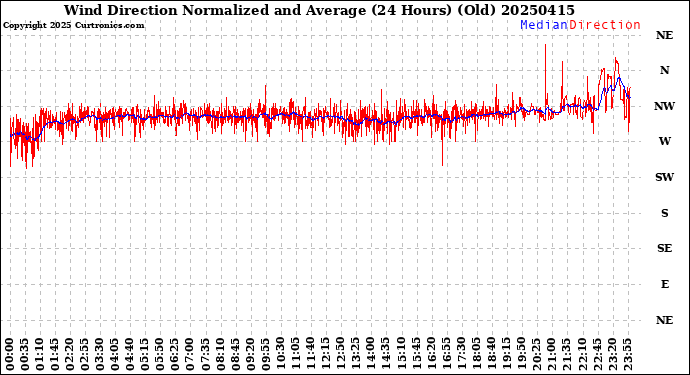
Task: Click the 02:55 time label
Action: [85, 354]
